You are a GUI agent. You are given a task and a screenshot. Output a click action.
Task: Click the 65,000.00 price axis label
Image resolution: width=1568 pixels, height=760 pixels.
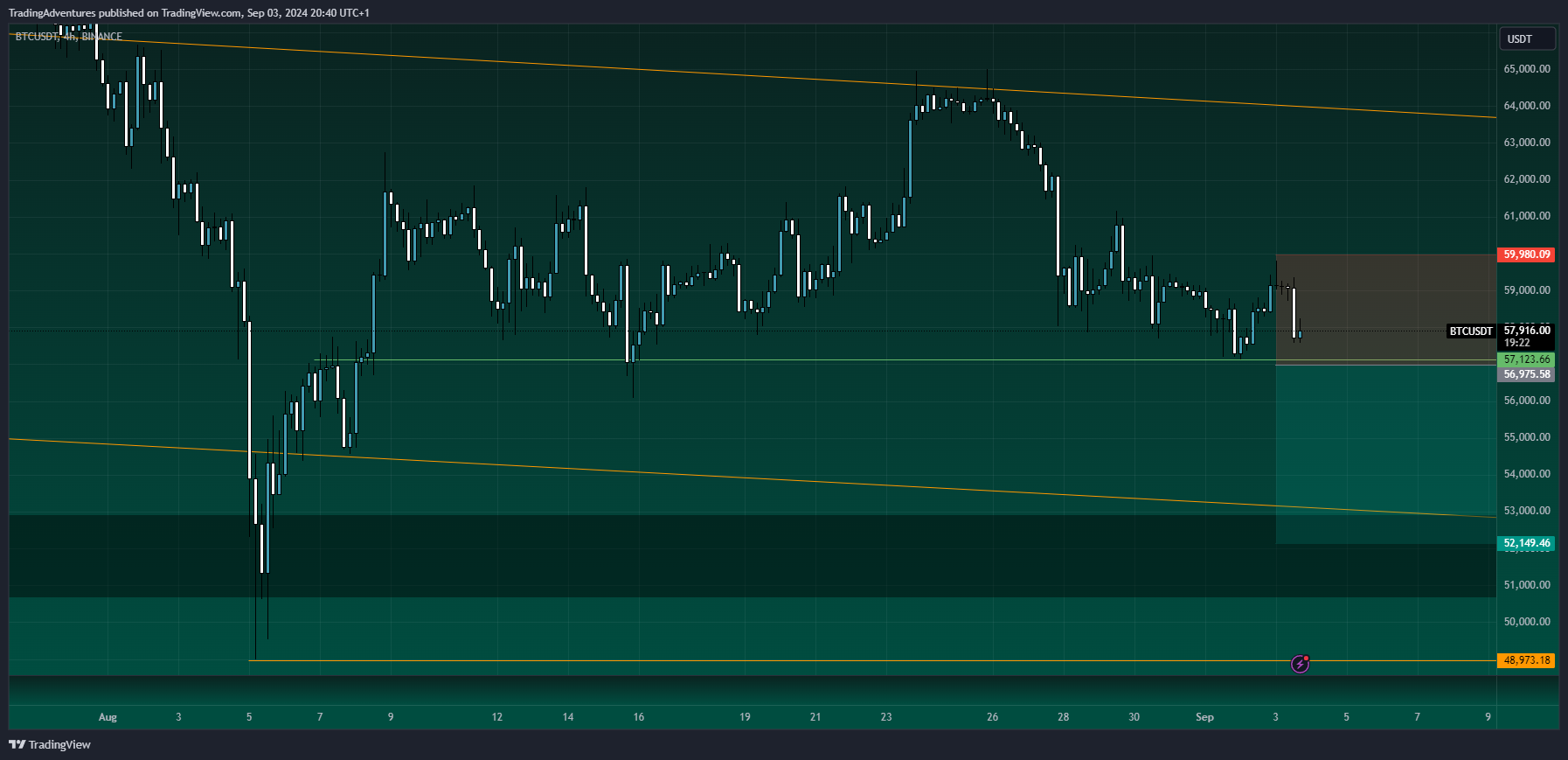[1527, 68]
